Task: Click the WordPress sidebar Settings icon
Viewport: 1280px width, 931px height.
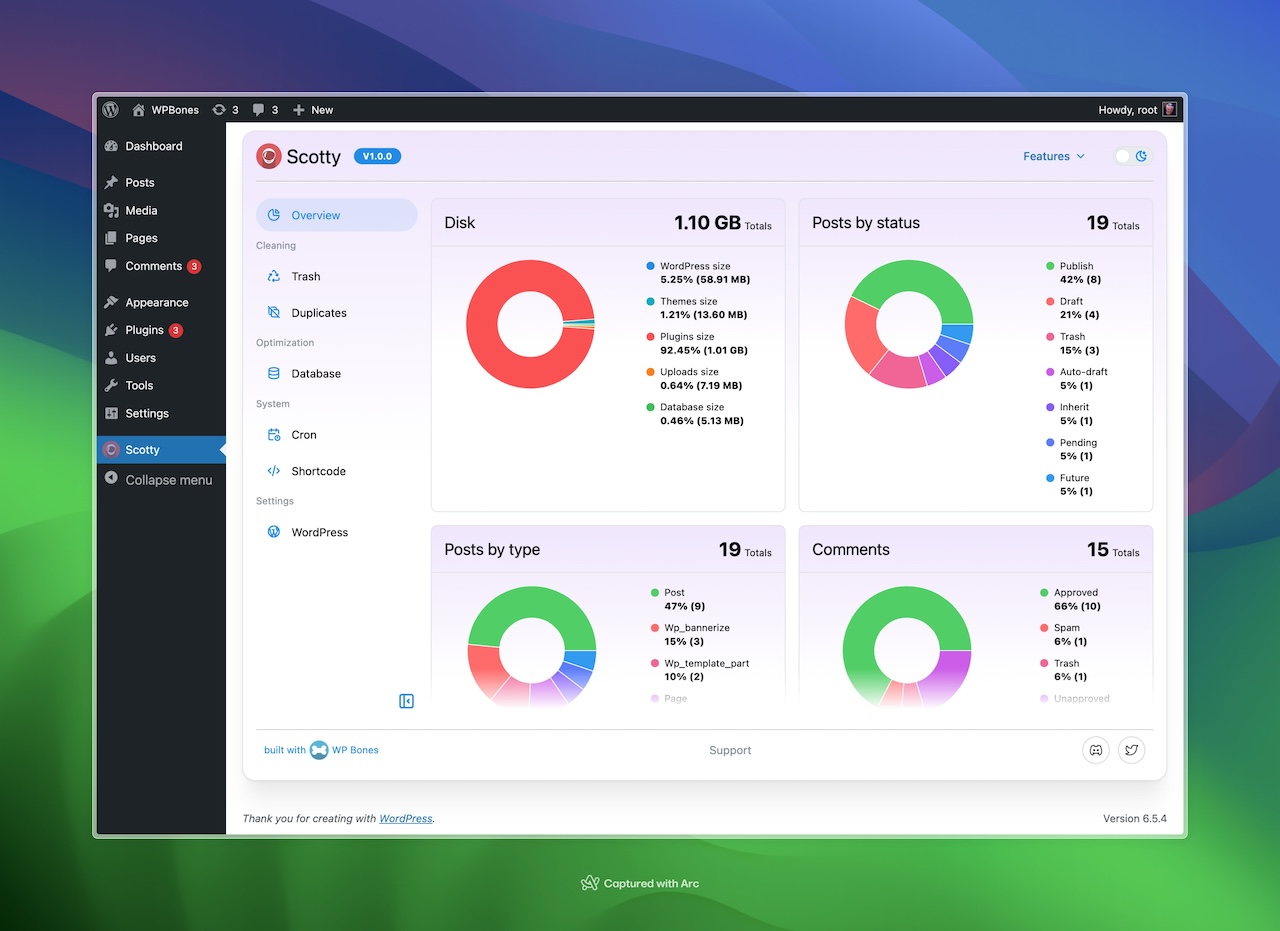Action: tap(111, 413)
